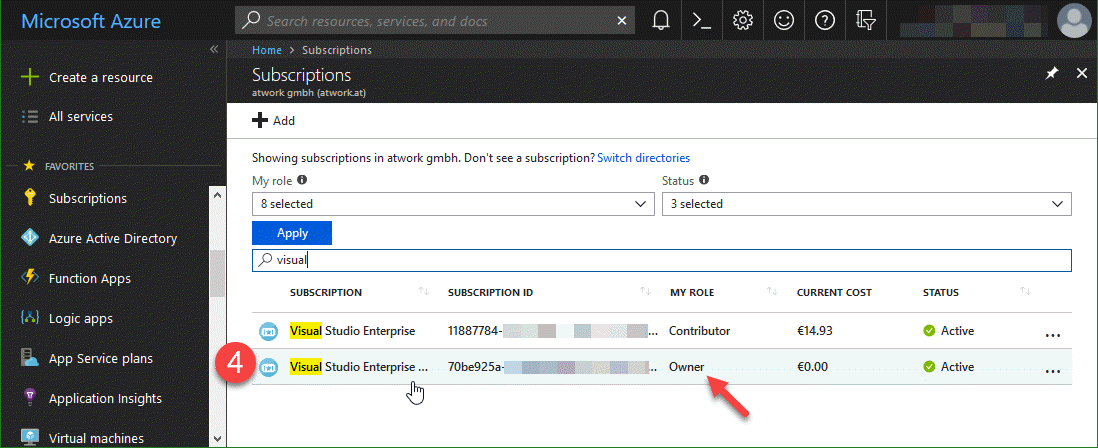Open the directory and subscription filter icon
The width and height of the screenshot is (1098, 448).
[866, 21]
